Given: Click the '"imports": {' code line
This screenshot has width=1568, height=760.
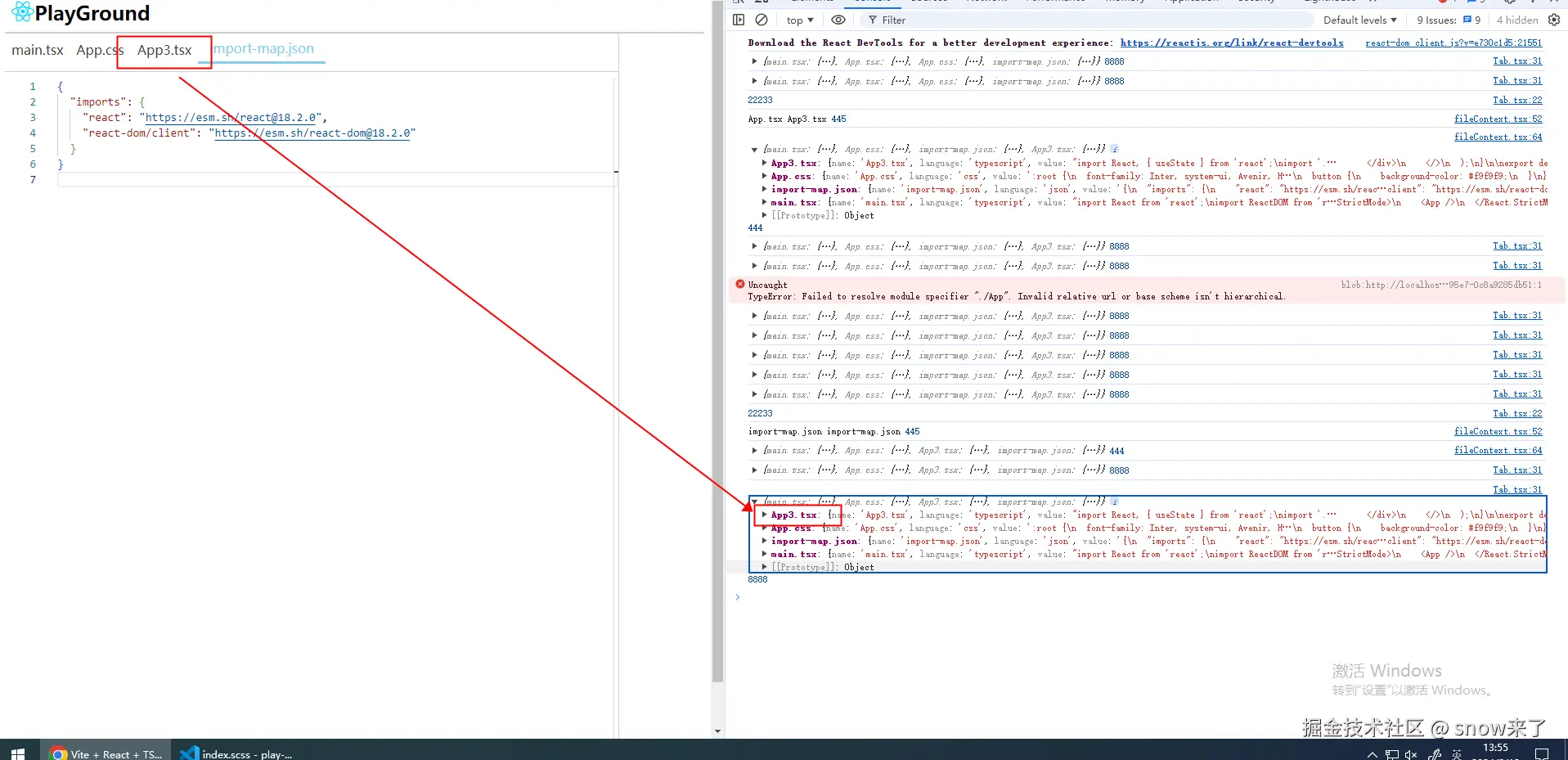Looking at the screenshot, I should [x=107, y=102].
